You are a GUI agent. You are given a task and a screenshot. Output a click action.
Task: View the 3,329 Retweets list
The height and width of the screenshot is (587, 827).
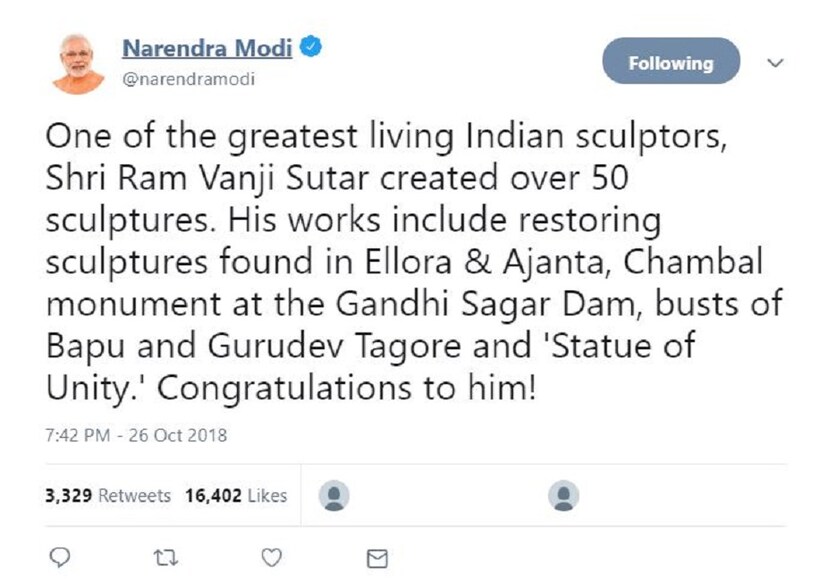point(108,495)
